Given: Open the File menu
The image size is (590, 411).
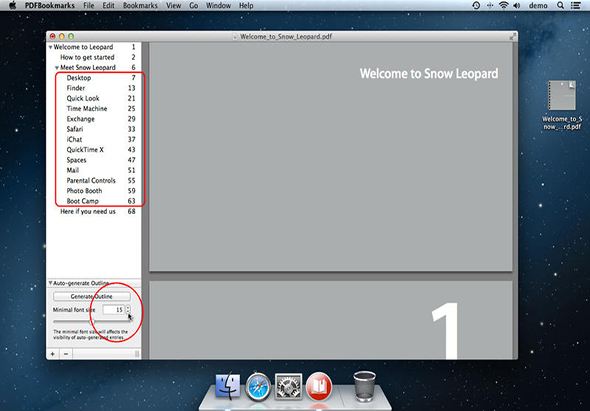Looking at the screenshot, I should click(89, 5).
